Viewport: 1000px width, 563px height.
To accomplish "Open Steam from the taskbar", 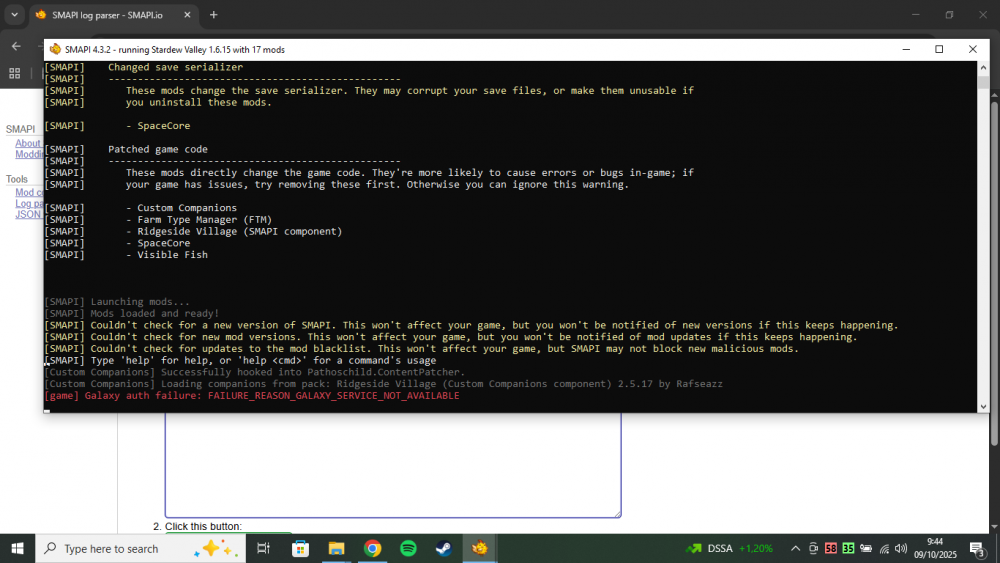I will (442, 548).
